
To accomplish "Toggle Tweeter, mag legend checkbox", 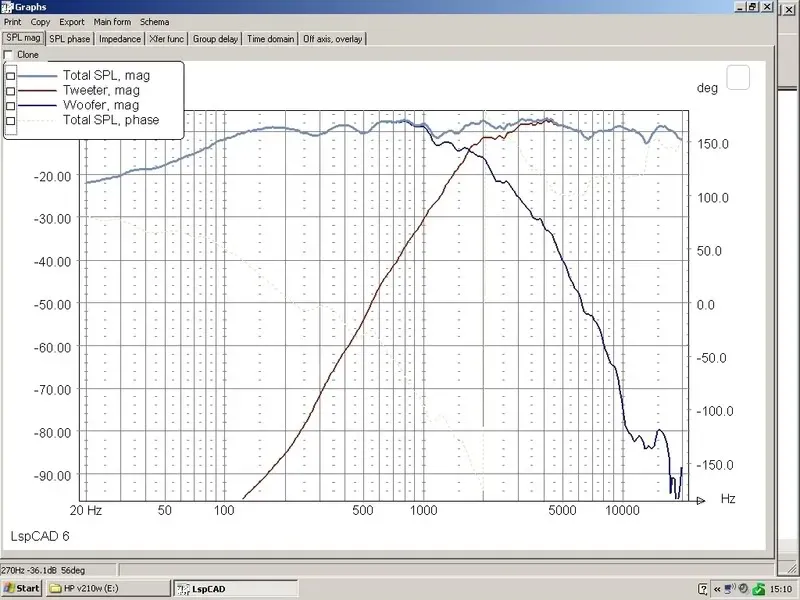I will click(x=11, y=91).
